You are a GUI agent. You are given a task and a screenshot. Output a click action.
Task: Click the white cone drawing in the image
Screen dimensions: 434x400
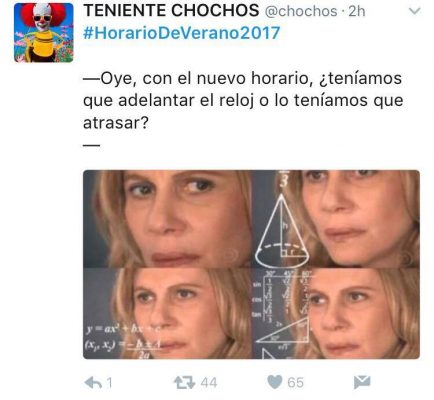282,230
